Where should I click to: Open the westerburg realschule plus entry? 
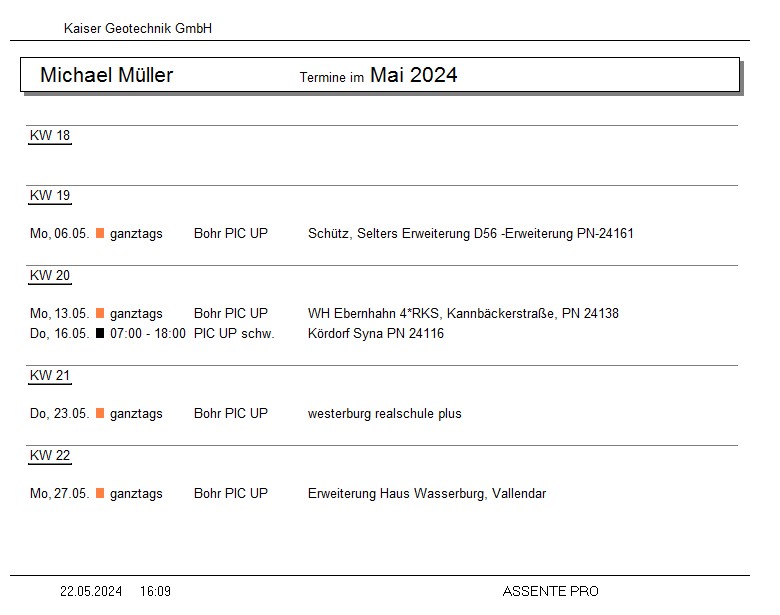pos(385,414)
